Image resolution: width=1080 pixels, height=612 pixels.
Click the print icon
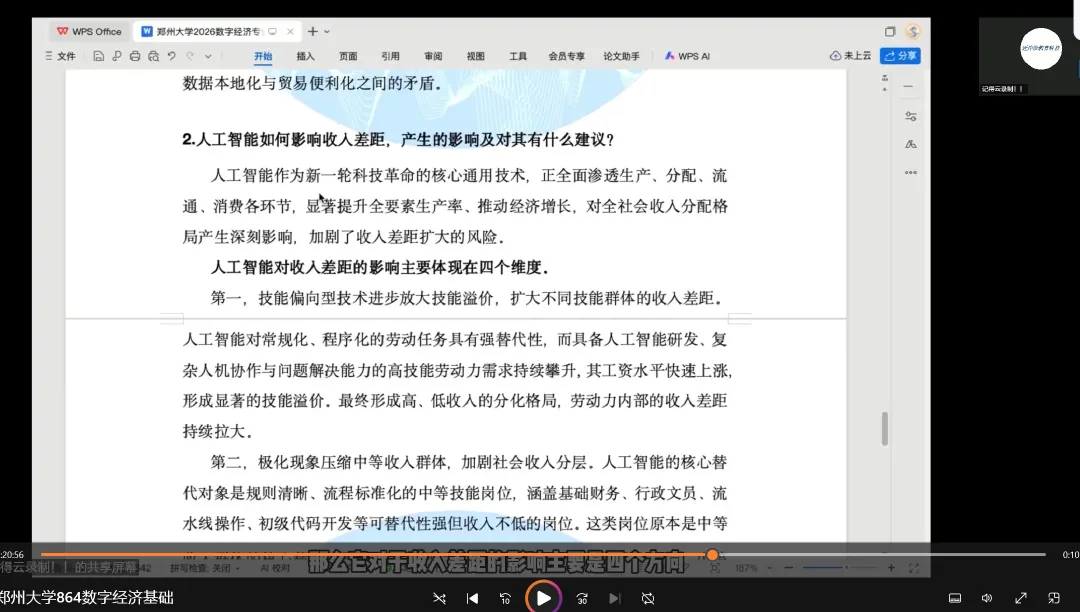pyautogui.click(x=135, y=56)
